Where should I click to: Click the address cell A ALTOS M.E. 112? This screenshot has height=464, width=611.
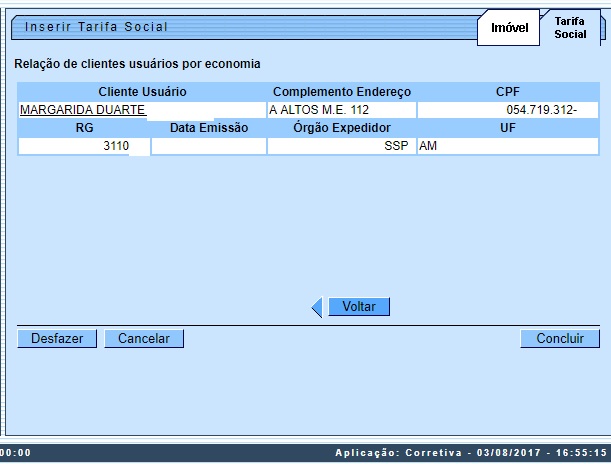tap(341, 110)
